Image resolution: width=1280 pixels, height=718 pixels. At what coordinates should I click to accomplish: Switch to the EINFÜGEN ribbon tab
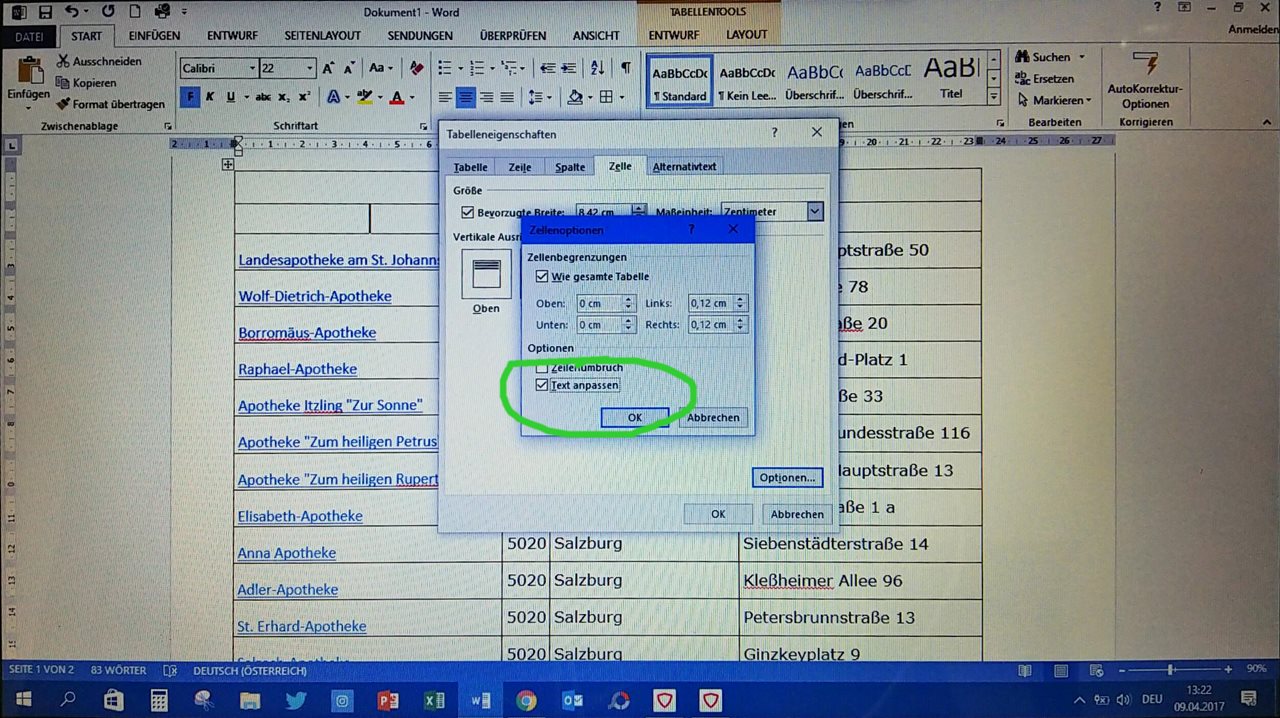coord(154,36)
